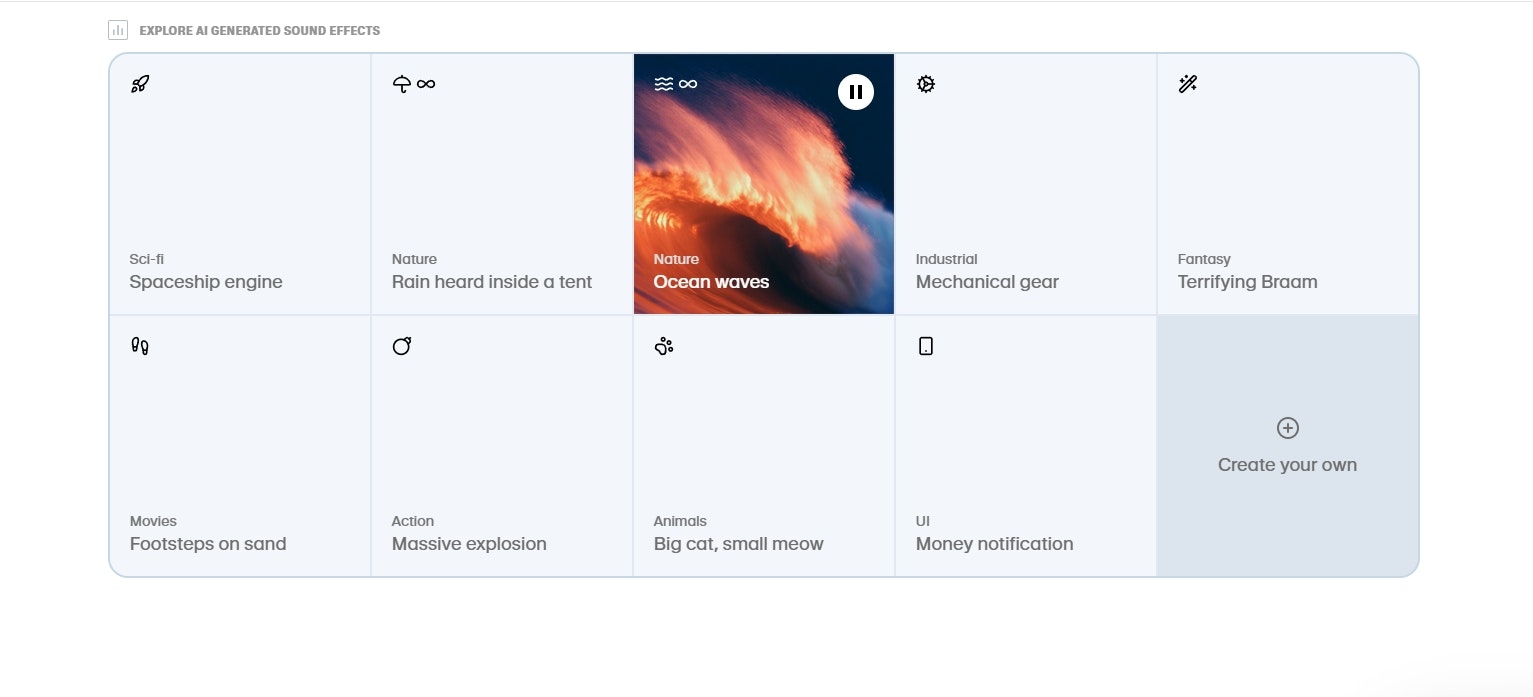Click the Ocean waves image thumbnail
Viewport: 1533px width, 697px height.
click(764, 184)
